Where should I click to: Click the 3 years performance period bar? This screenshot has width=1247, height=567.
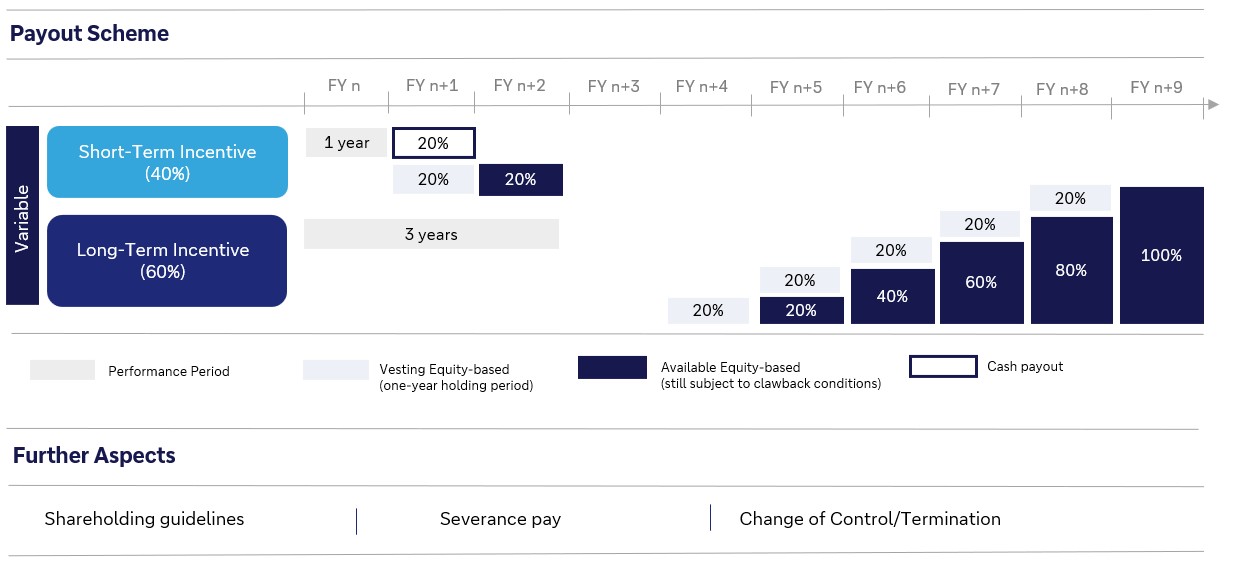point(431,234)
